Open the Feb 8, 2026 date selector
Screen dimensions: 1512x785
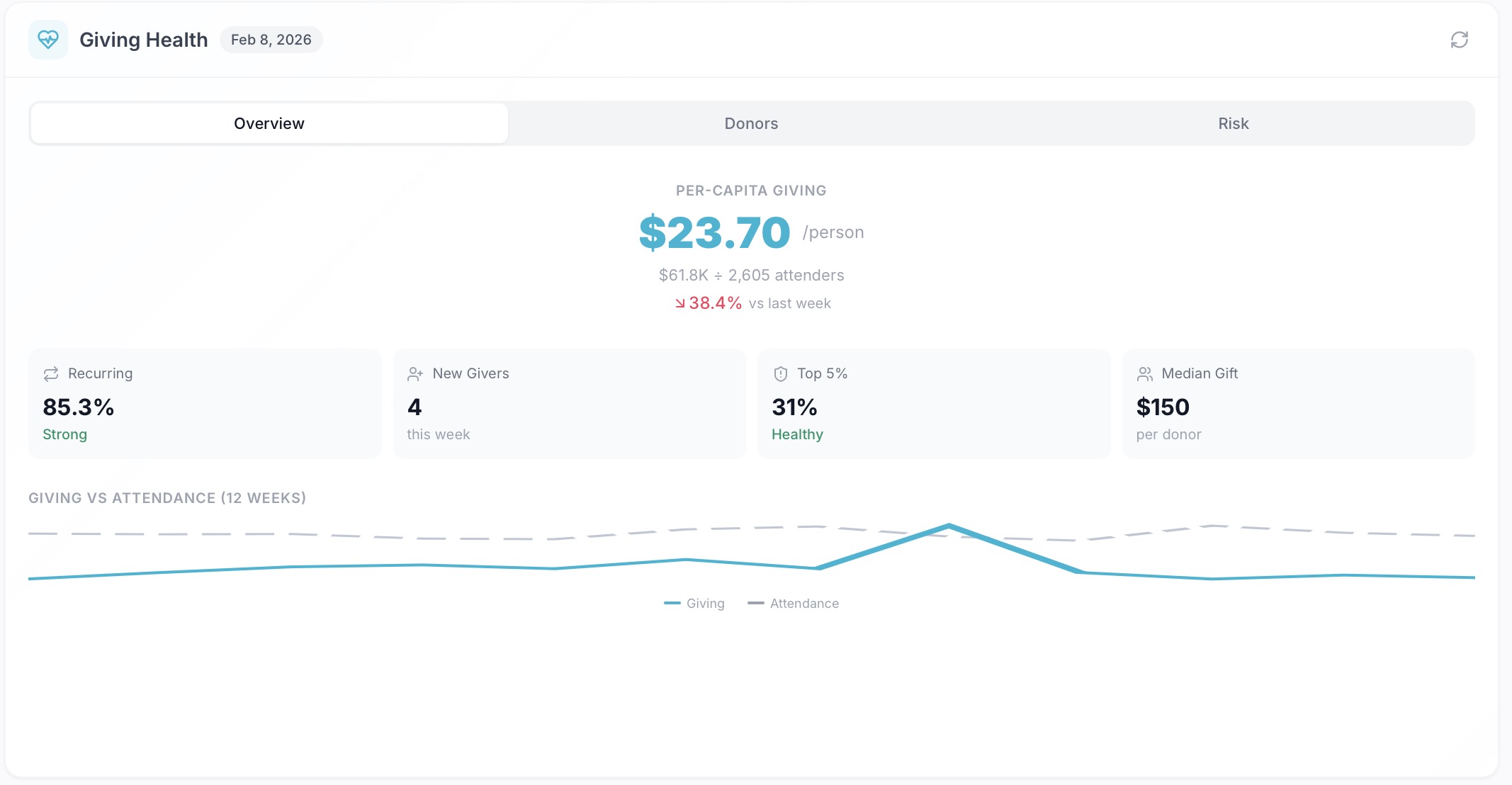271,40
